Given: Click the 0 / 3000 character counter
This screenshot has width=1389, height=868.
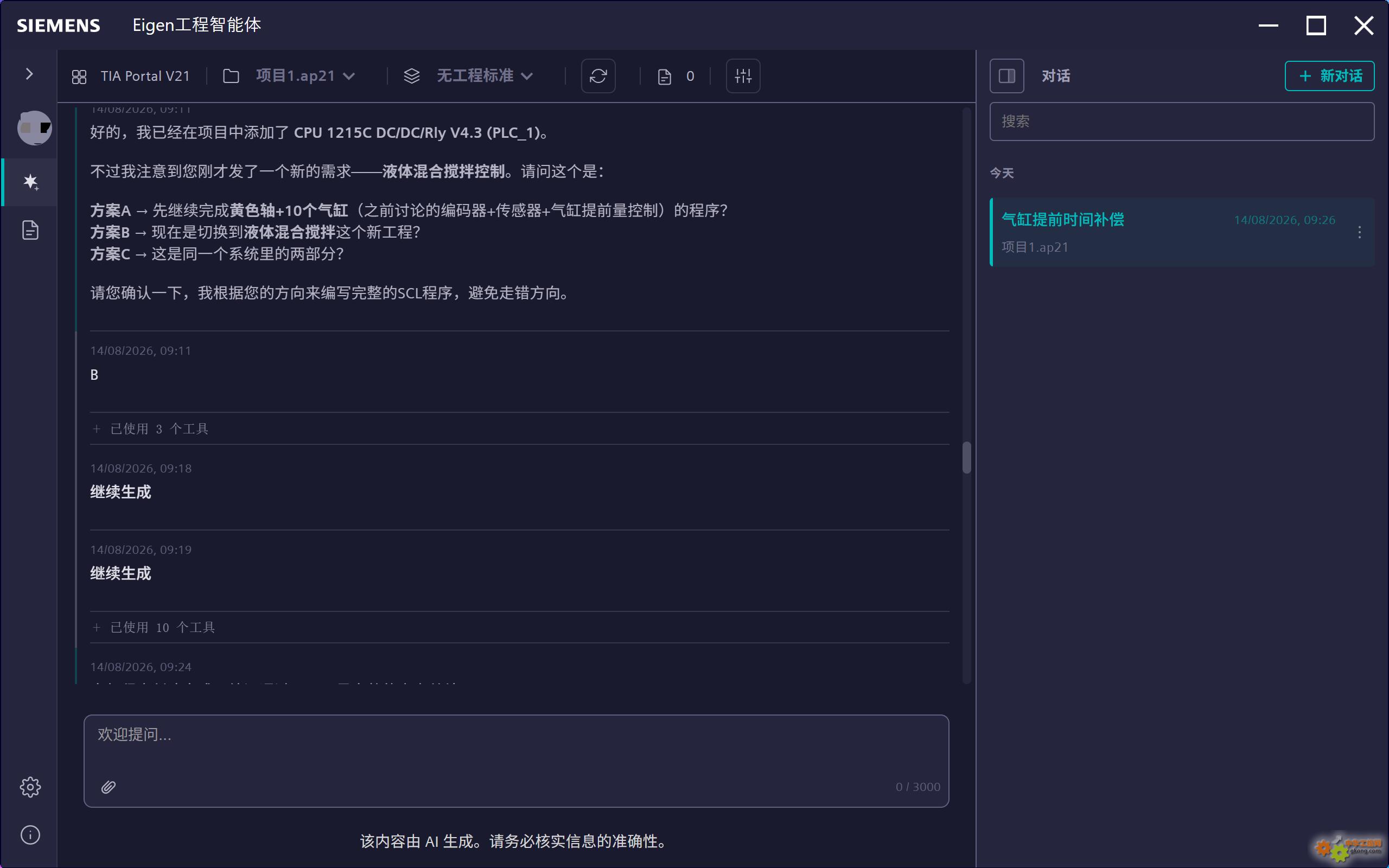Looking at the screenshot, I should coord(918,787).
